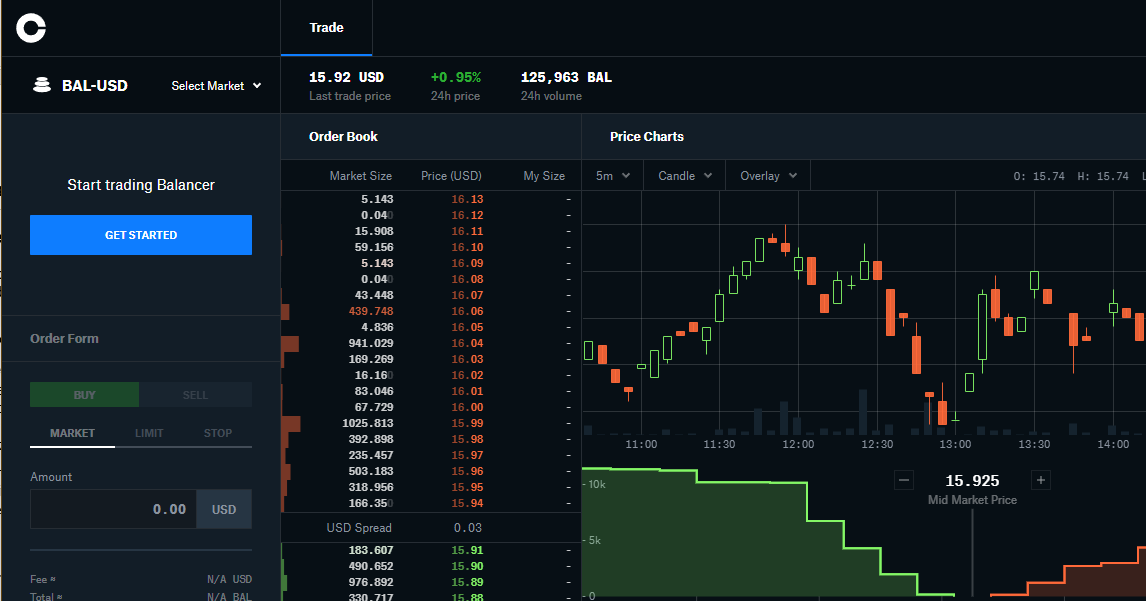Open the Overlay dropdown on the chart

[x=766, y=174]
